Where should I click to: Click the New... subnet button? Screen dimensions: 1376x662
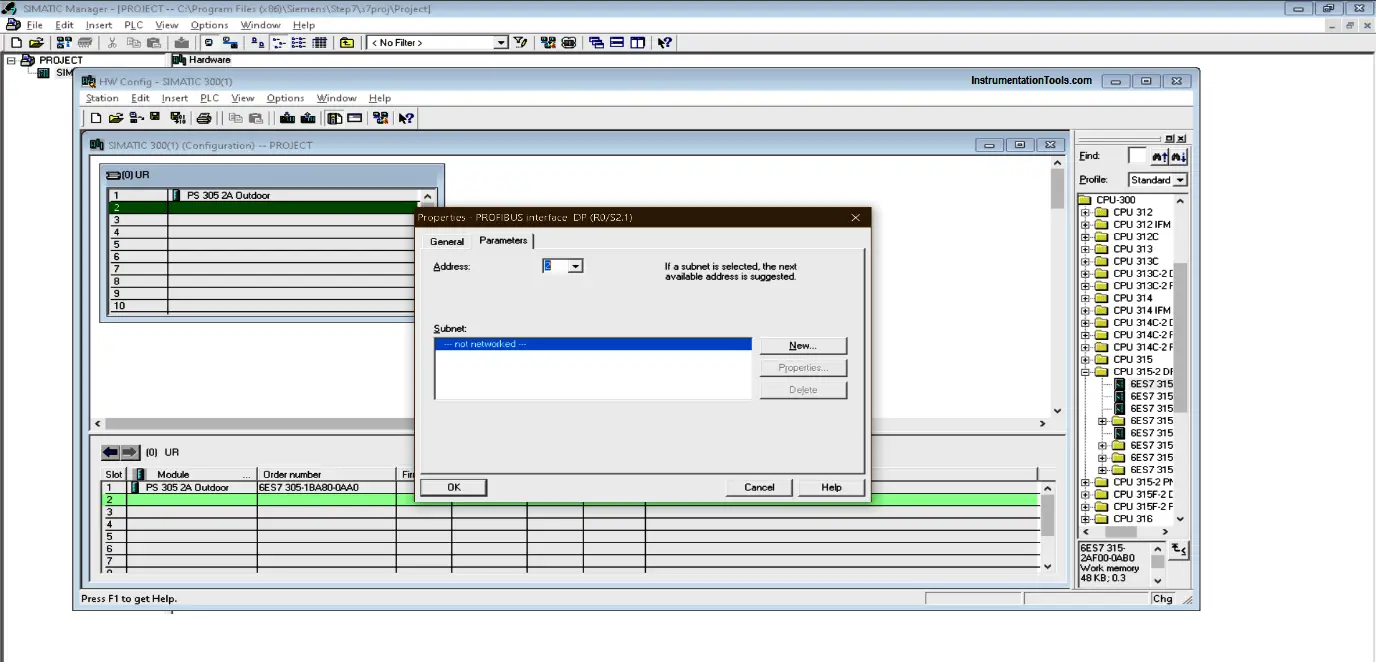click(803, 345)
